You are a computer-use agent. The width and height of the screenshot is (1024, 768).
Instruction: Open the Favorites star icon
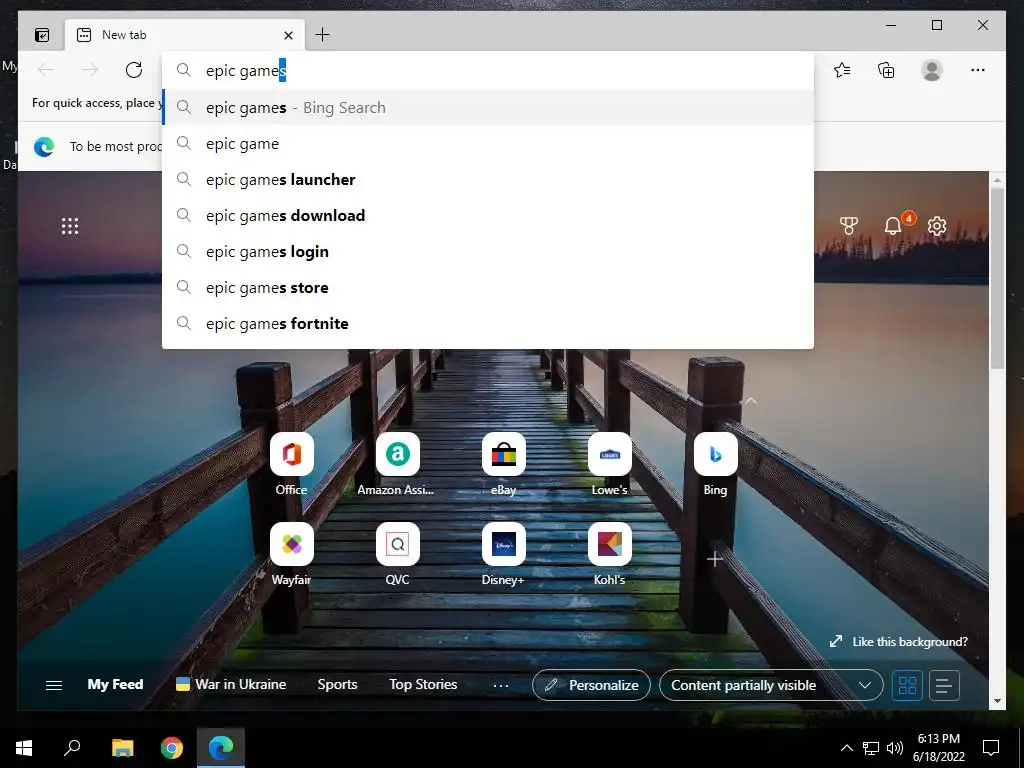click(x=842, y=70)
